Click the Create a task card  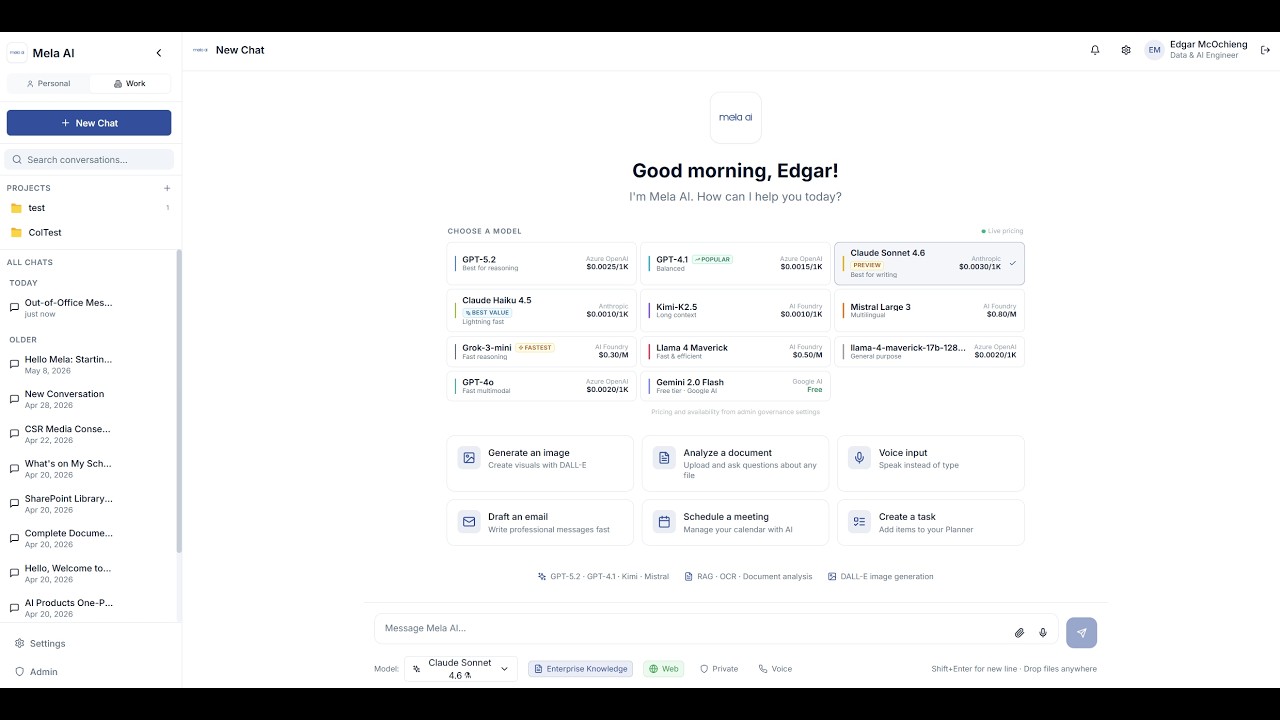(x=931, y=523)
